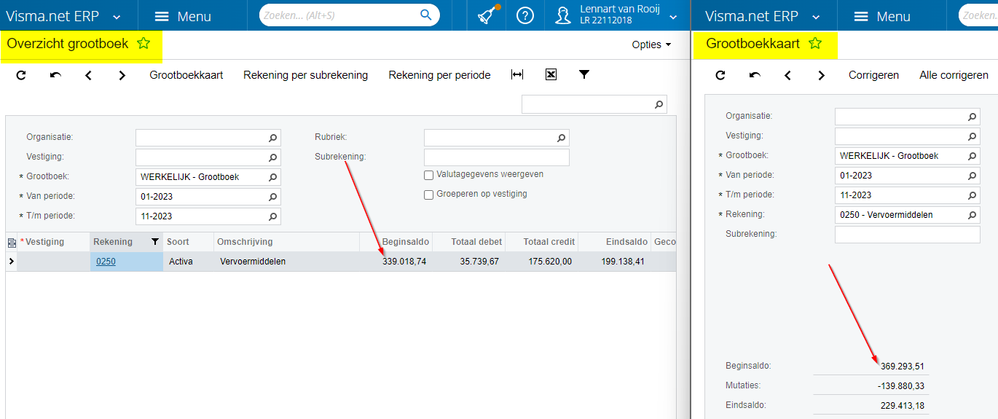Click undo icon in Grootboekkaart toolbar
Image resolution: width=998 pixels, height=419 pixels.
pyautogui.click(x=755, y=75)
